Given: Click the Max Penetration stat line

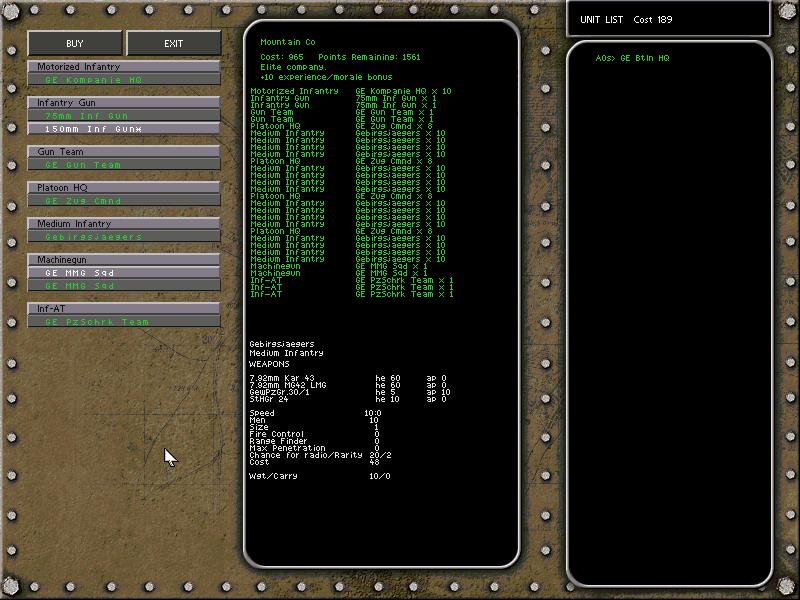Looking at the screenshot, I should point(314,448).
